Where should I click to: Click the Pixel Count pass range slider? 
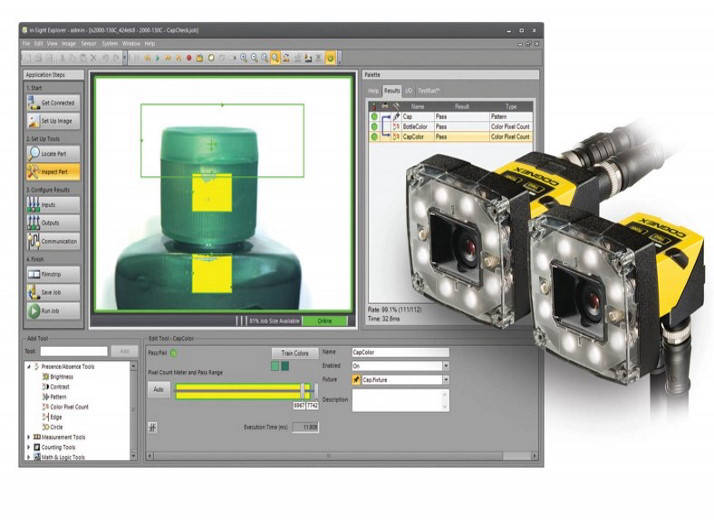tap(240, 393)
